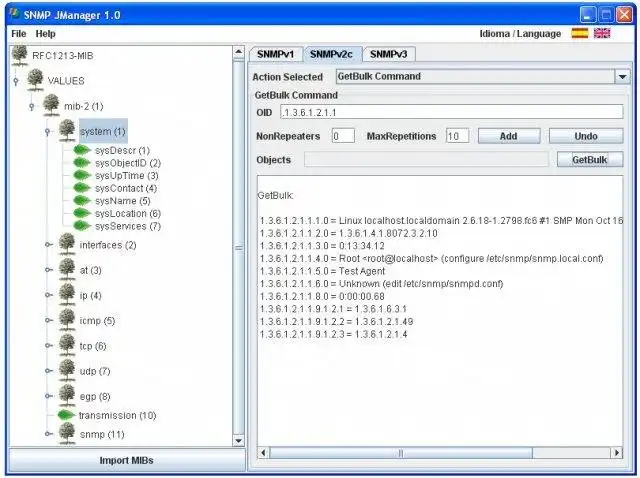
Task: Click the tree panel scroll up arrow
Action: 239,52
